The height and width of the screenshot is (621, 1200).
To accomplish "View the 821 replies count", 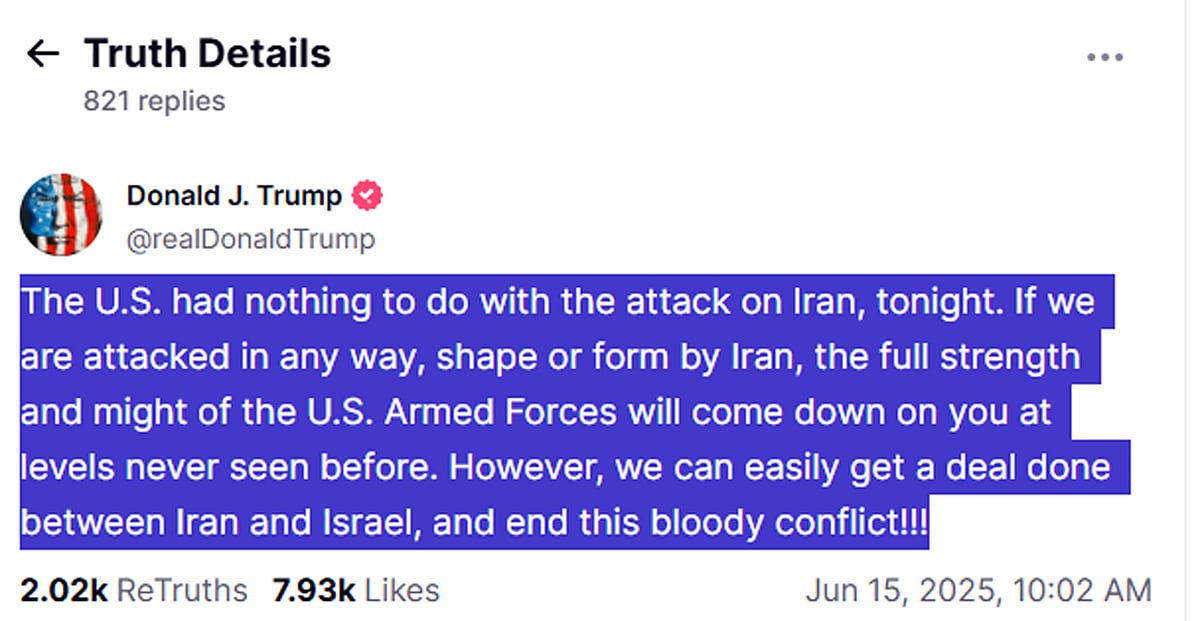I will tap(154, 101).
